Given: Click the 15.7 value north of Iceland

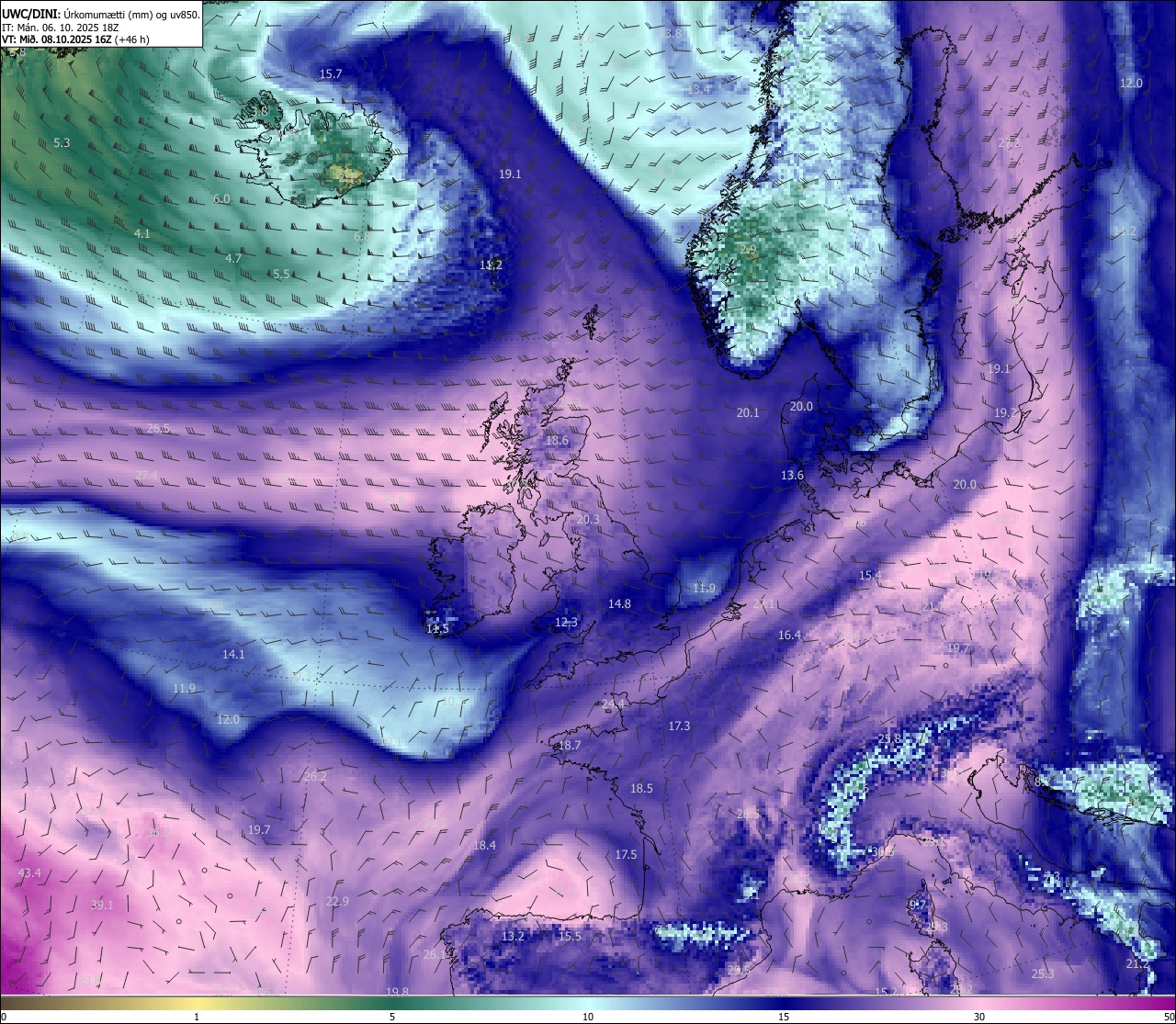Looking at the screenshot, I should 331,73.
